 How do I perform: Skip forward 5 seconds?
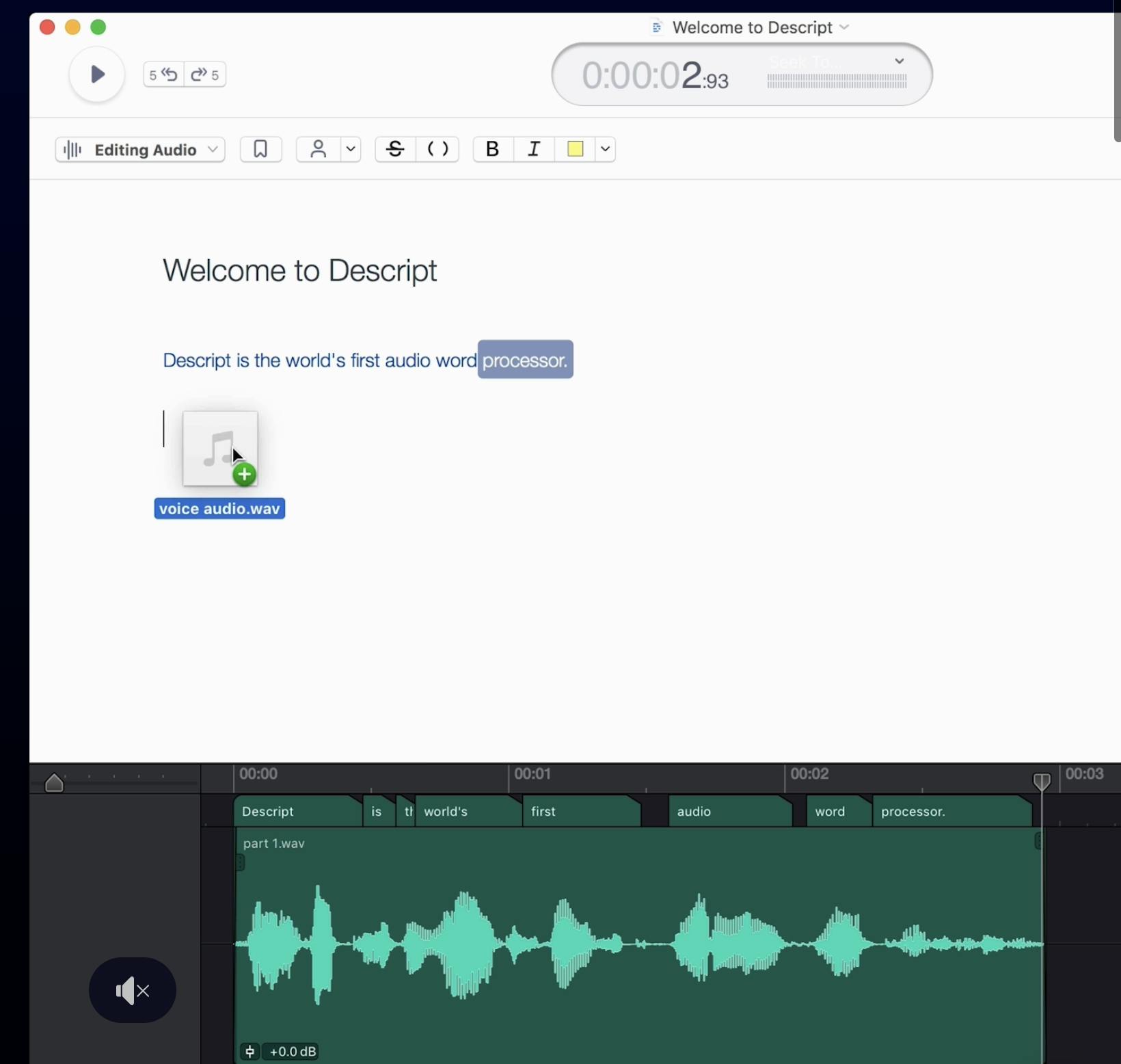(x=205, y=75)
